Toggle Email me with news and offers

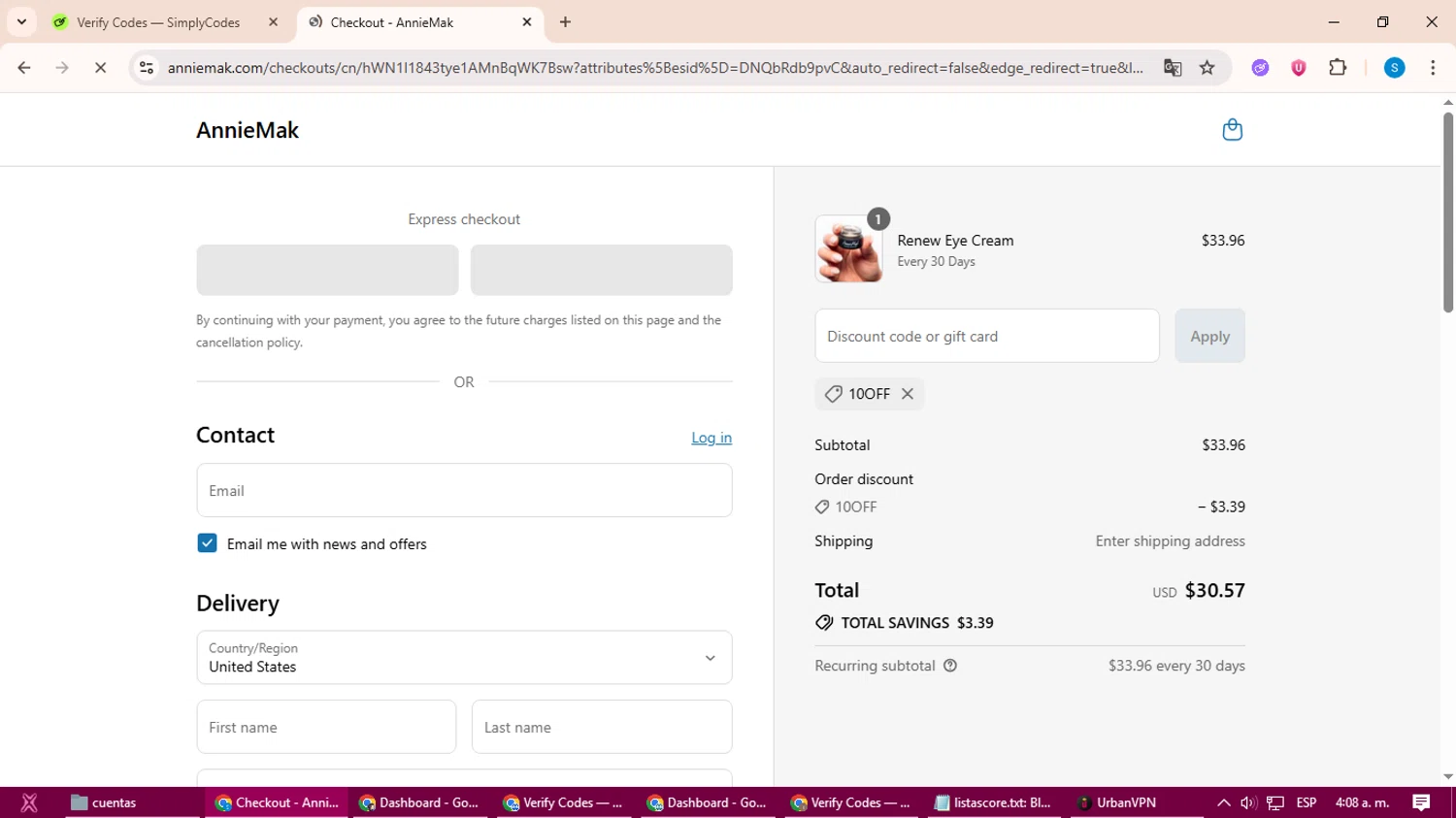(x=207, y=543)
